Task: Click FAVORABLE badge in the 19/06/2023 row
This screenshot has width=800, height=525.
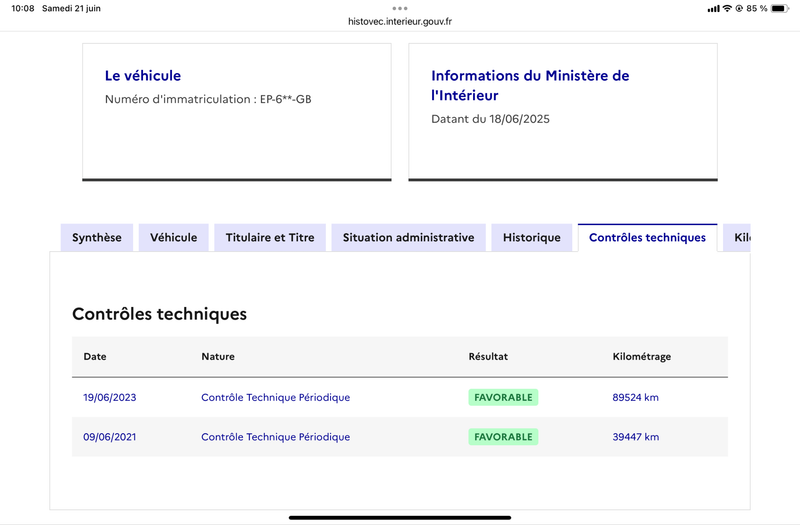Action: click(x=503, y=397)
